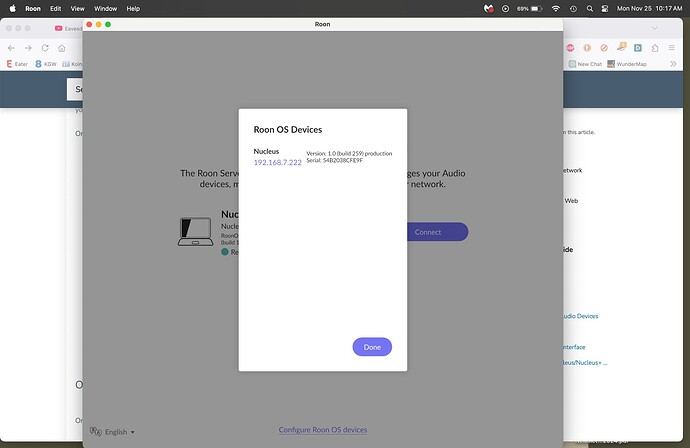Reload the page in the browser window
Screen dimensions: 690x448
coord(45,48)
